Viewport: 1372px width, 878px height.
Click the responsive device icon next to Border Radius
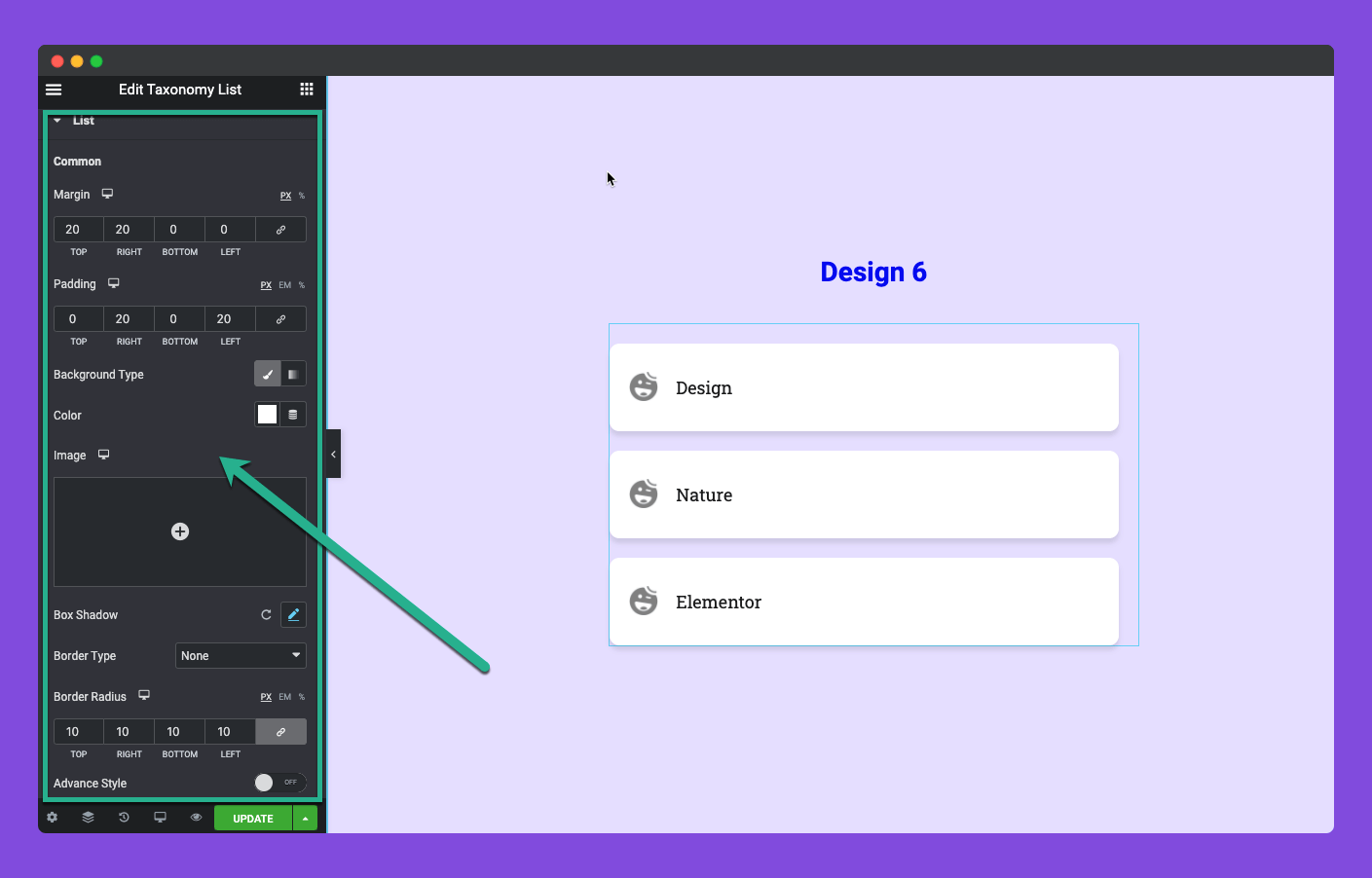click(144, 695)
